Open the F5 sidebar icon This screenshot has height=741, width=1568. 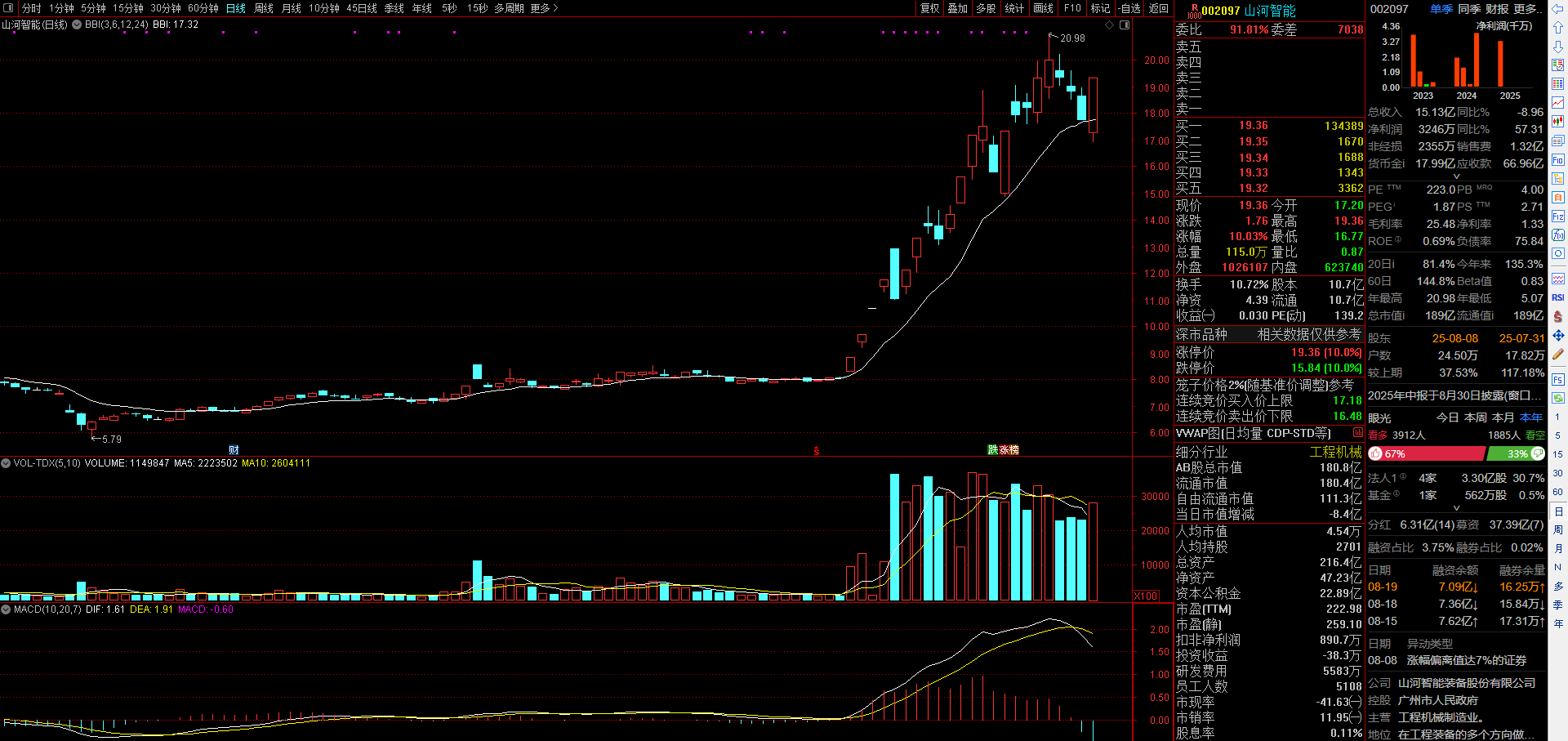(x=1557, y=379)
